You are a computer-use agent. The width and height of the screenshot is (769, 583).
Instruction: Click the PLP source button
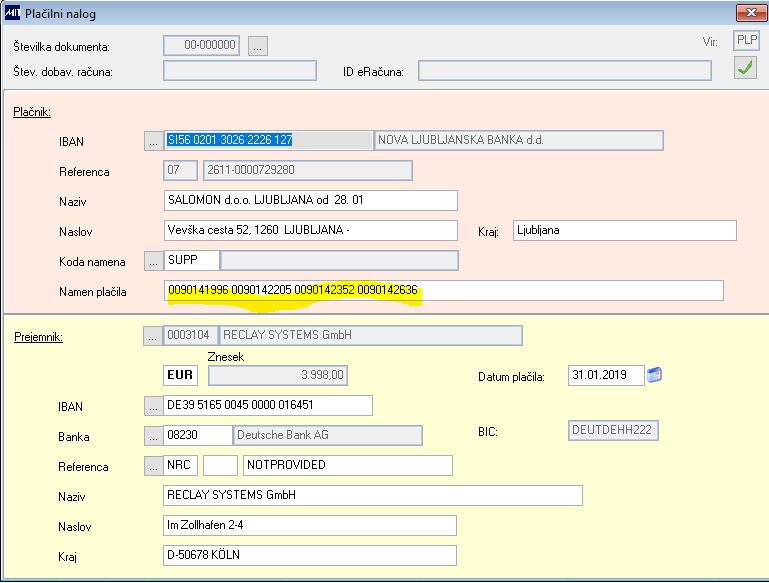click(746, 41)
